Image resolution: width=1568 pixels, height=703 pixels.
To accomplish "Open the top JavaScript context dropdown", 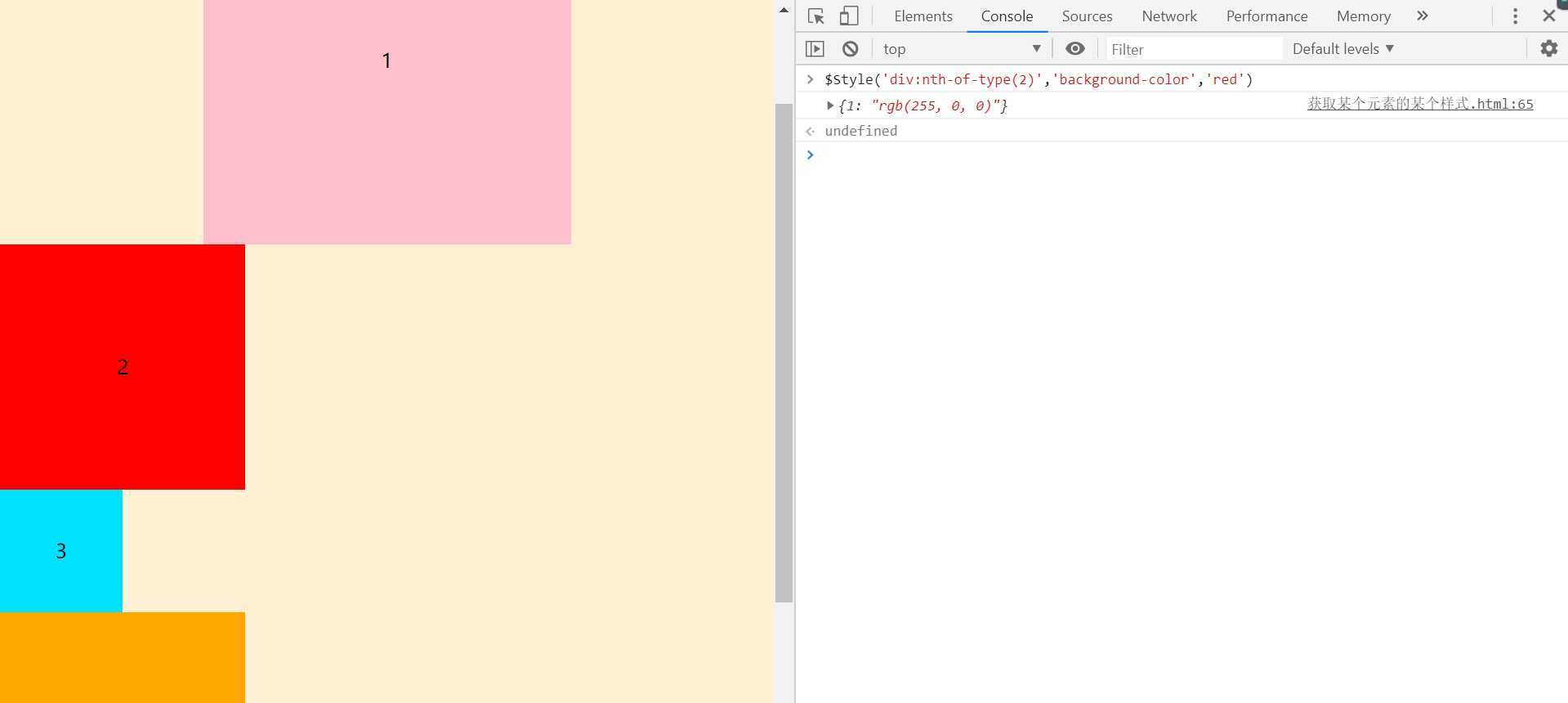I will tap(962, 49).
